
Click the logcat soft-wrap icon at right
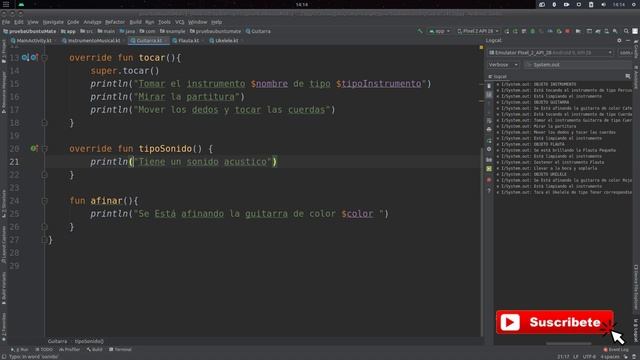[628, 76]
